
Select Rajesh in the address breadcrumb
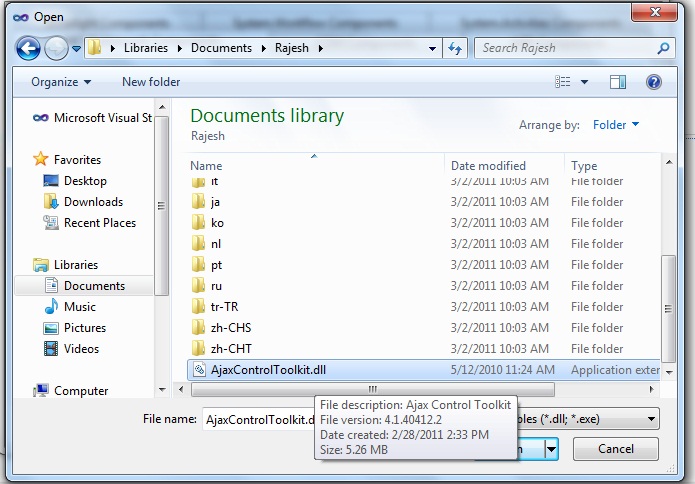pyautogui.click(x=292, y=48)
